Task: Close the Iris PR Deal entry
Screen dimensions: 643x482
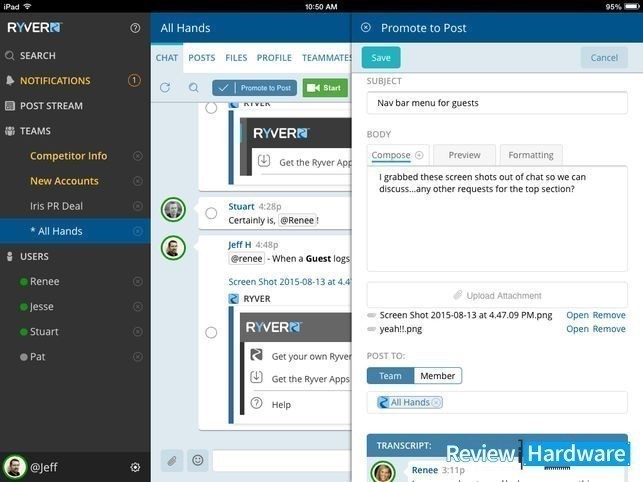Action: click(x=138, y=206)
